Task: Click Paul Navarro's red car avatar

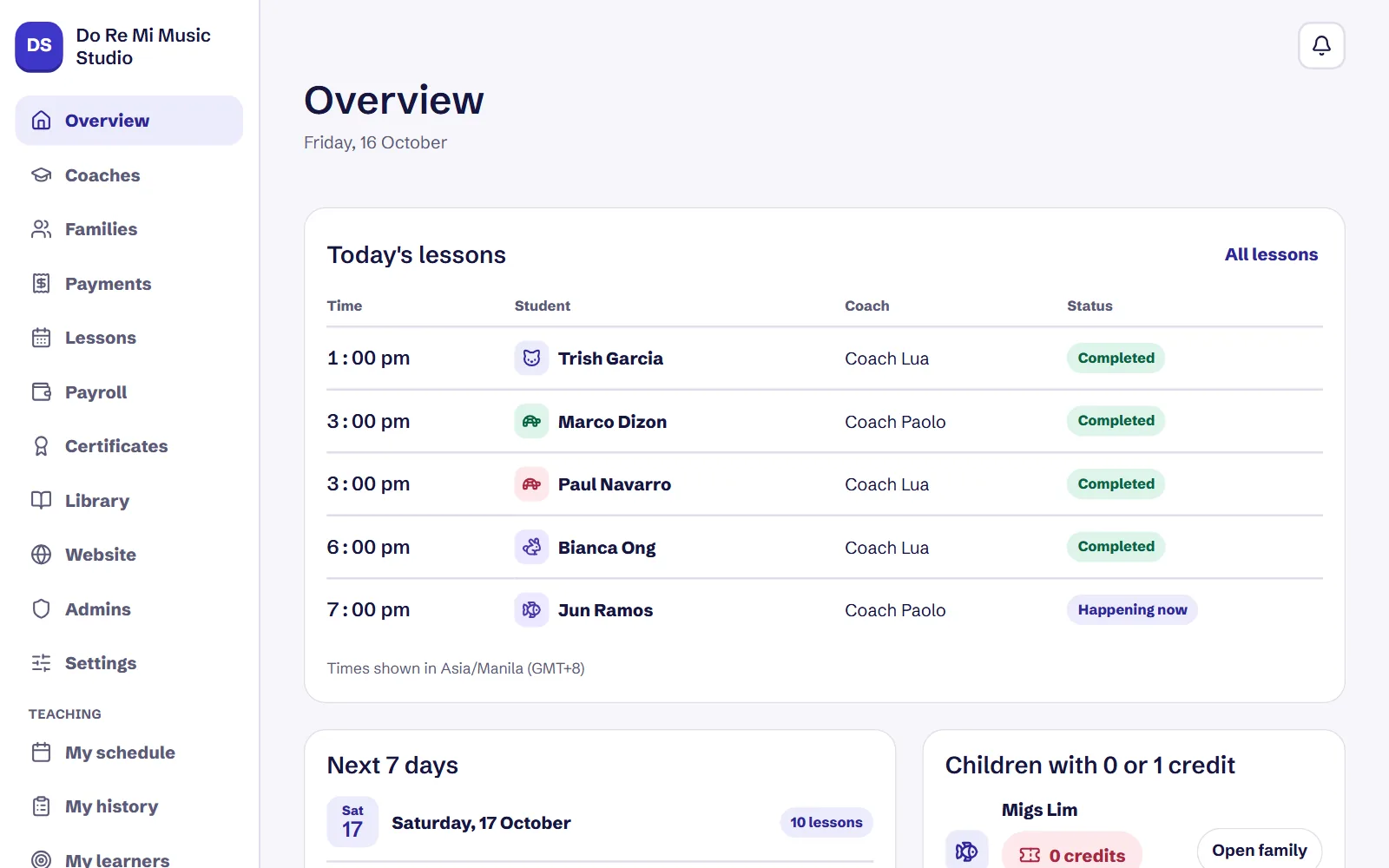Action: pos(531,484)
